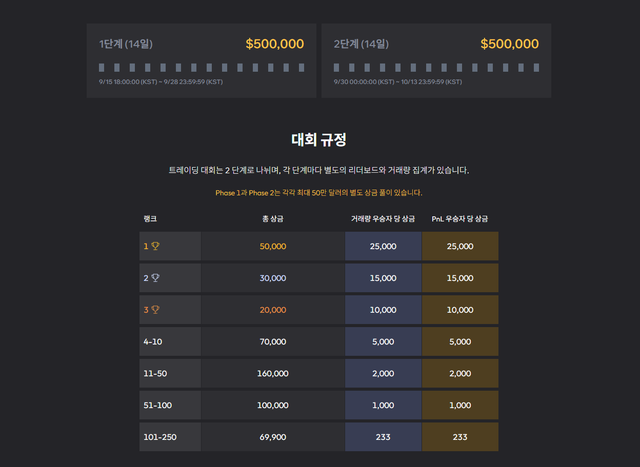Click the gold trophy icon beside rank 1

tap(155, 246)
